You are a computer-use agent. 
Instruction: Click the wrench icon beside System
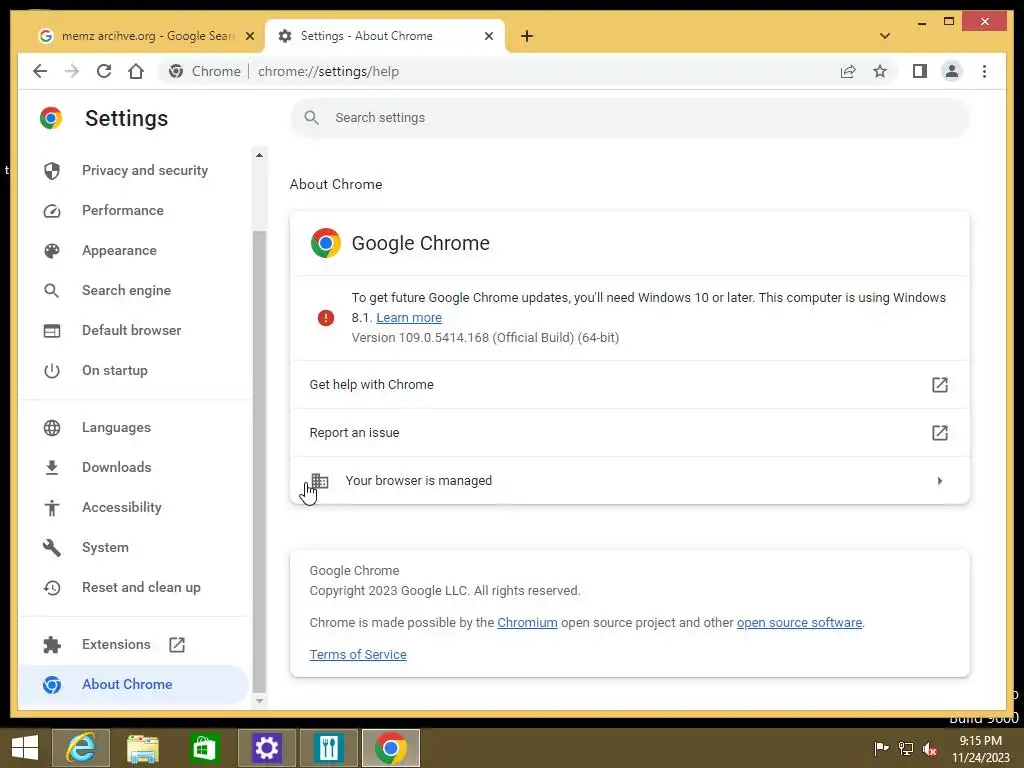[x=52, y=547]
